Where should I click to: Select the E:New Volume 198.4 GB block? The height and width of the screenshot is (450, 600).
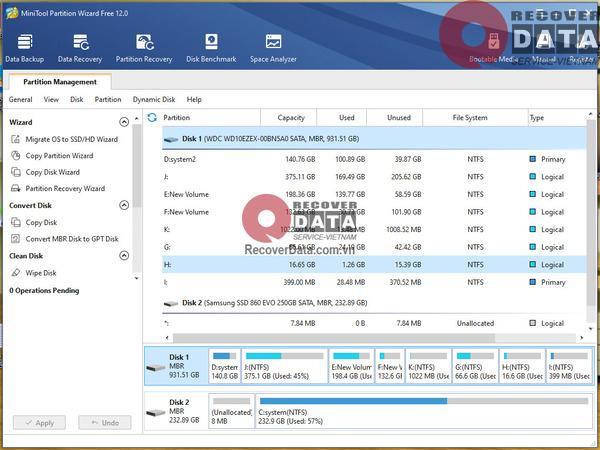click(x=352, y=366)
